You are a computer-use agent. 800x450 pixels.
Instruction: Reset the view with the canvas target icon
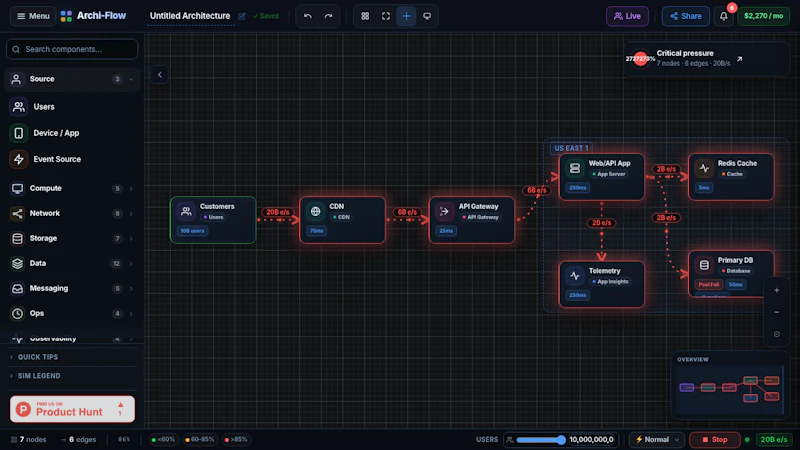coord(777,334)
